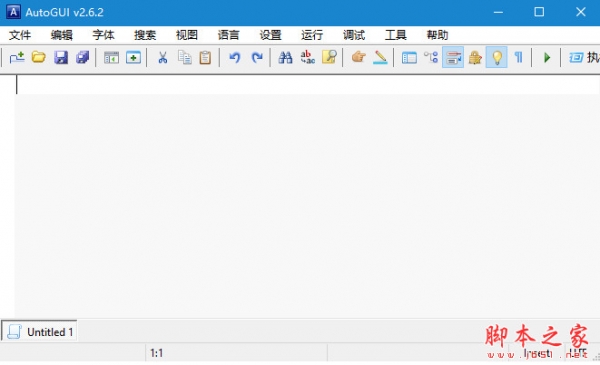Maximize the AutoGUI window

[x=539, y=12]
